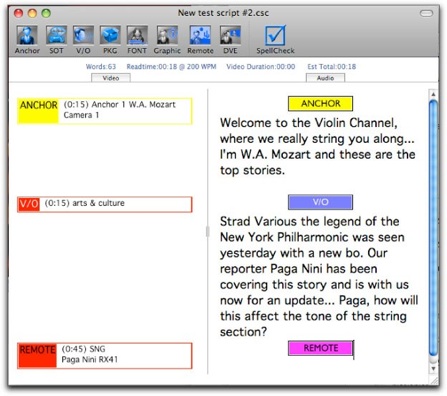Image resolution: width=447 pixels, height=396 pixels.
Task: Select the red V/O arts & culture cue
Action: point(105,204)
